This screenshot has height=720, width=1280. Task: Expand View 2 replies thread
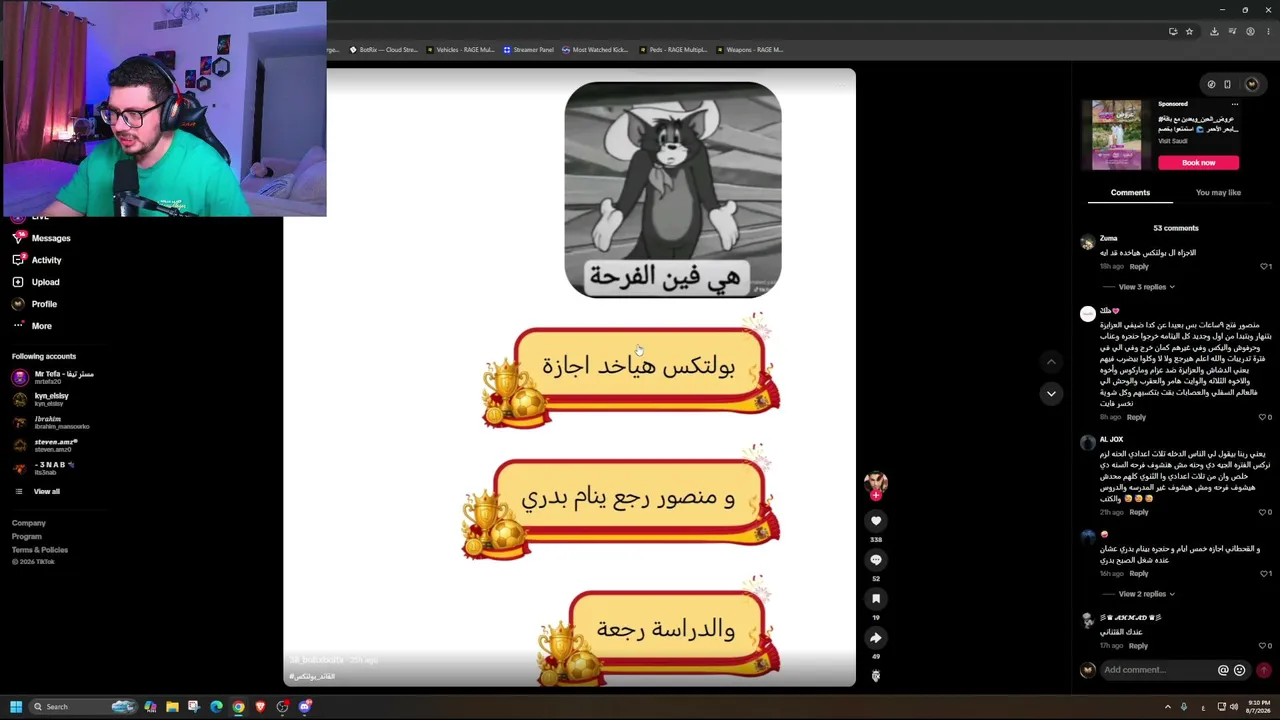1146,594
